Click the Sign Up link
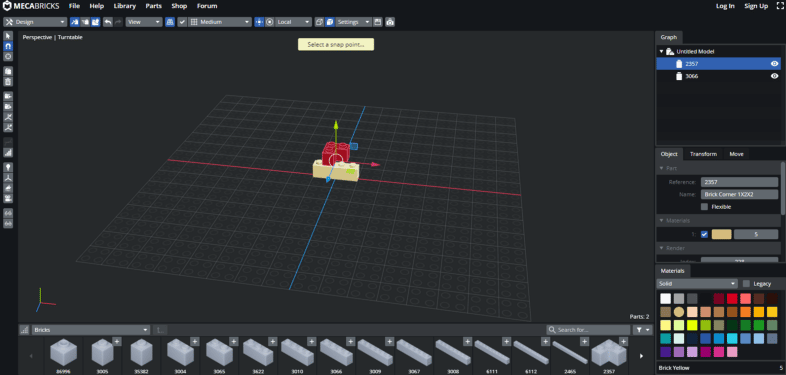Screen dimensions: 786x375 [756, 6]
